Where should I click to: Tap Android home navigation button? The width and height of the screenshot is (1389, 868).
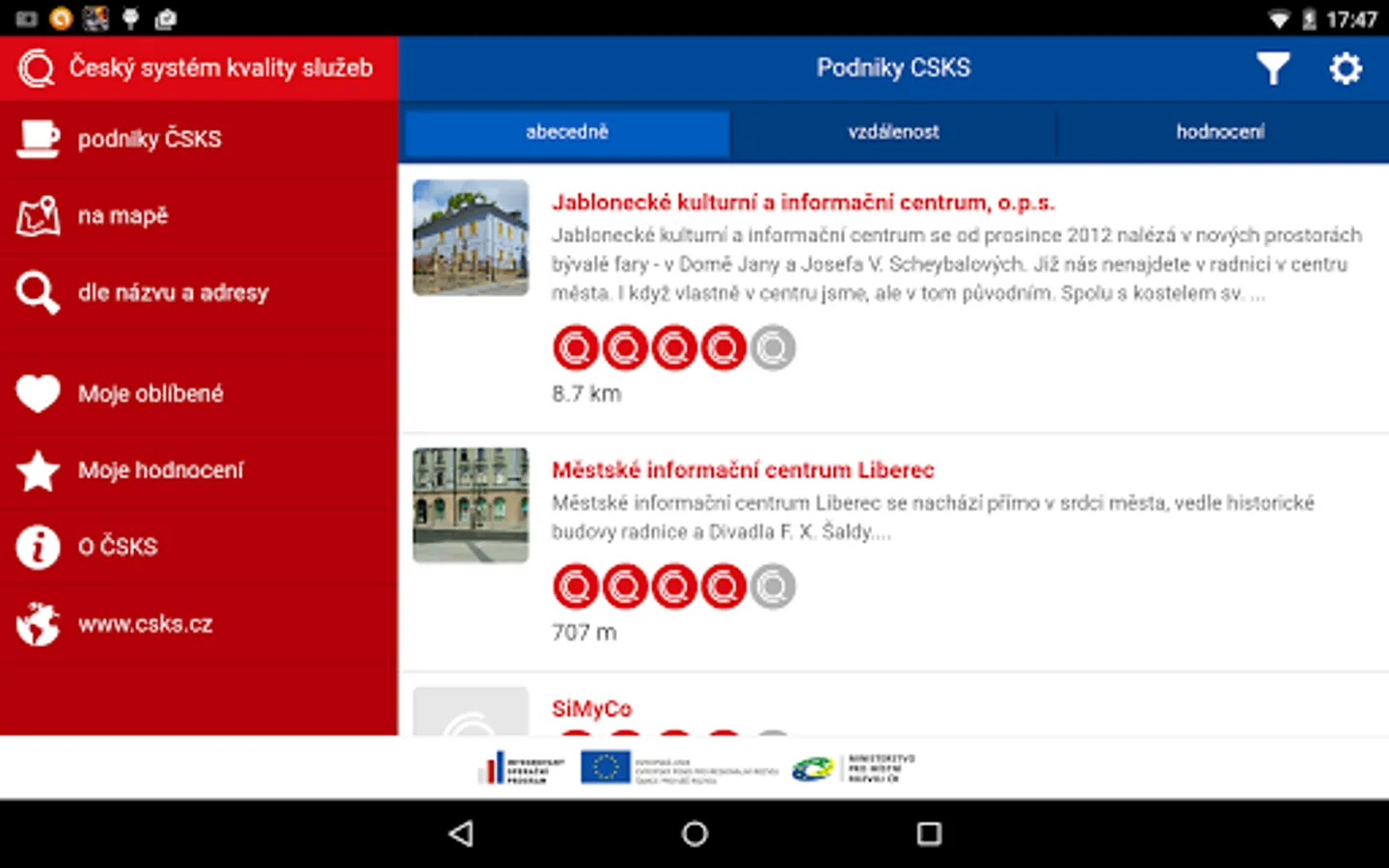[x=694, y=833]
